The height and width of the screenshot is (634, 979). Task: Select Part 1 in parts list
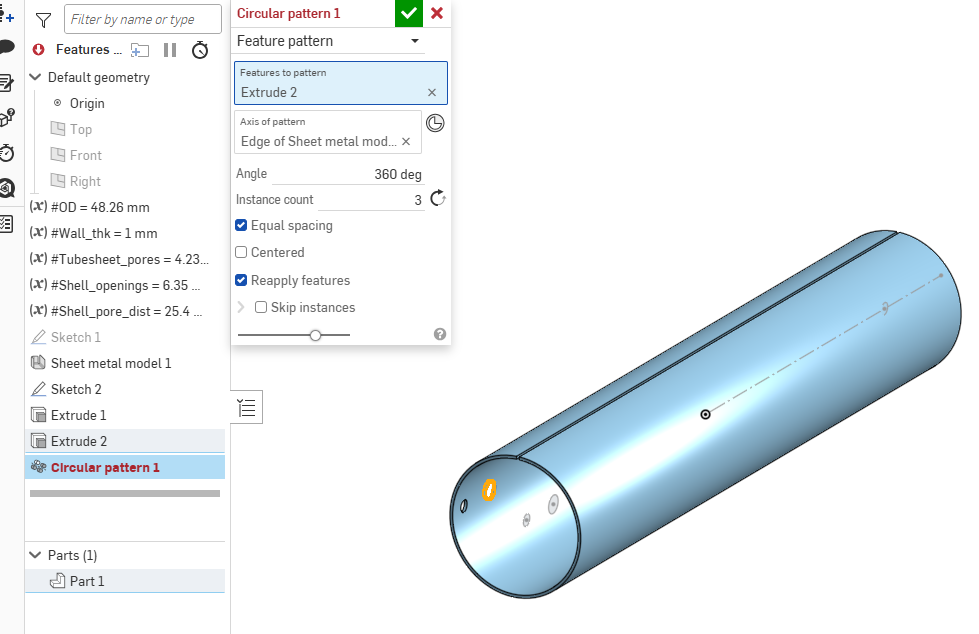click(x=125, y=581)
